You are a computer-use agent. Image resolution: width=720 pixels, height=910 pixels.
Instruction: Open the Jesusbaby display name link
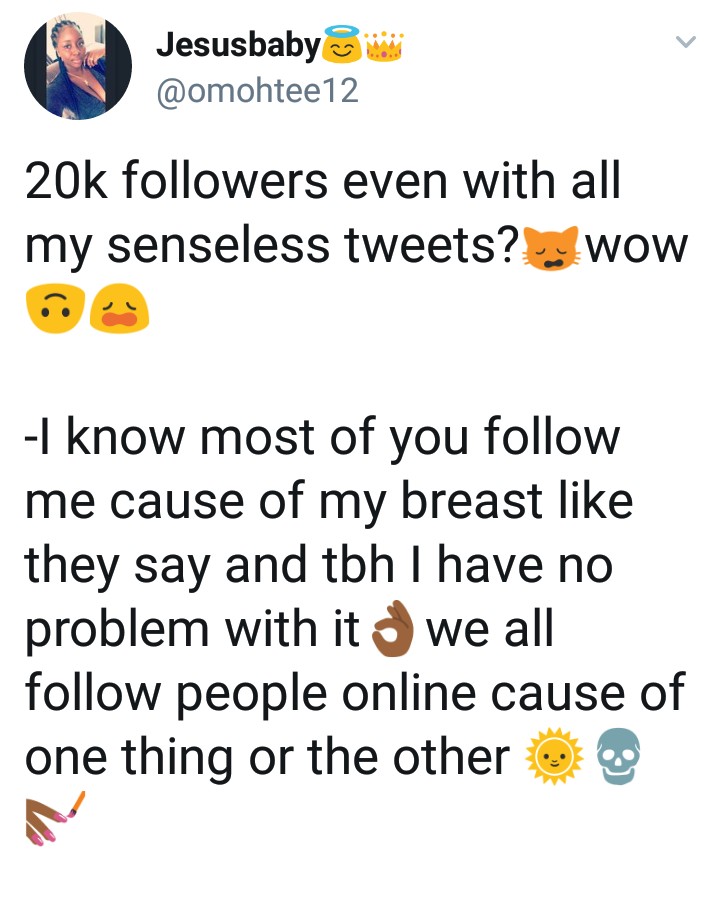tap(238, 45)
